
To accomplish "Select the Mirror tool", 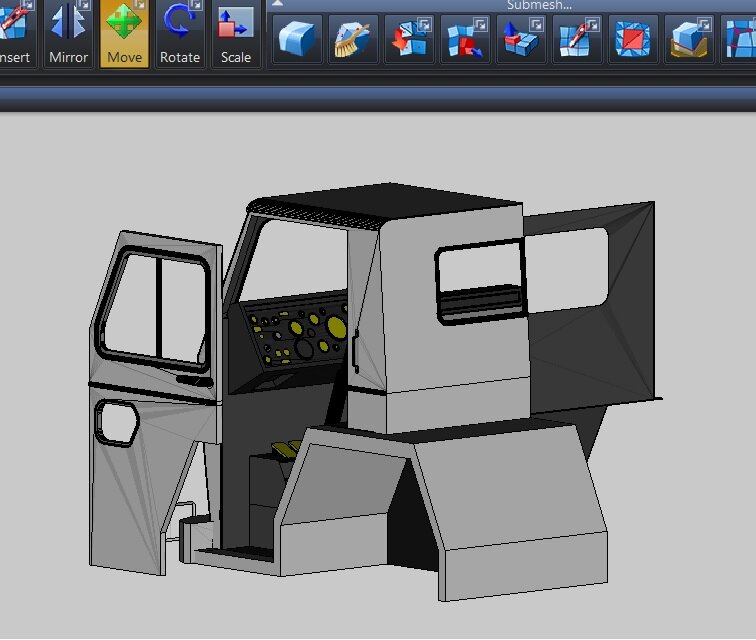I will [69, 33].
